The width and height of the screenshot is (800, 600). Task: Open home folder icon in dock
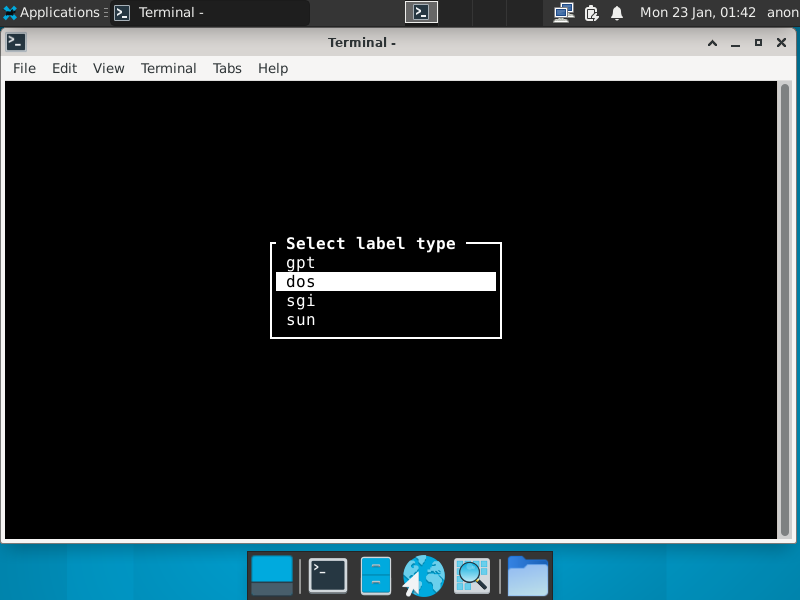pos(528,576)
